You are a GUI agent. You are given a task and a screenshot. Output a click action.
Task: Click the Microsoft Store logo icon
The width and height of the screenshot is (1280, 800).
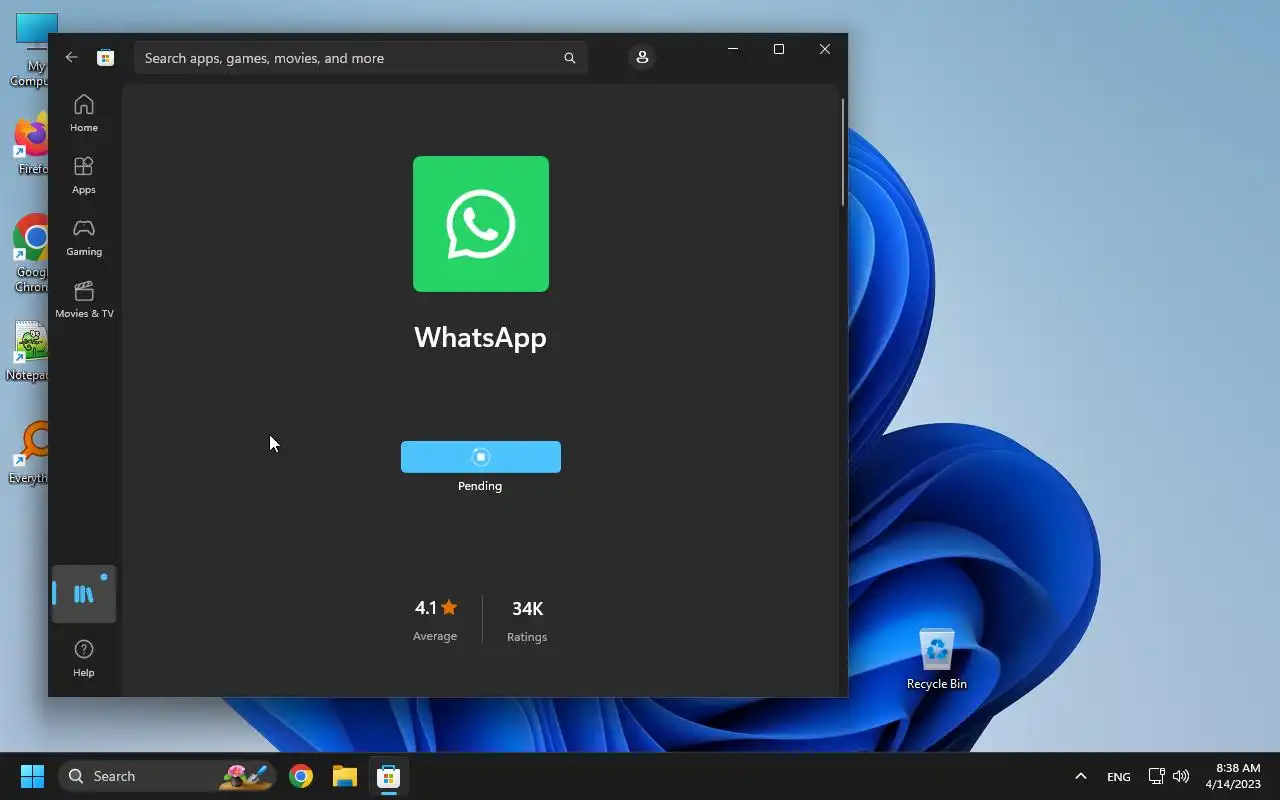[x=105, y=58]
